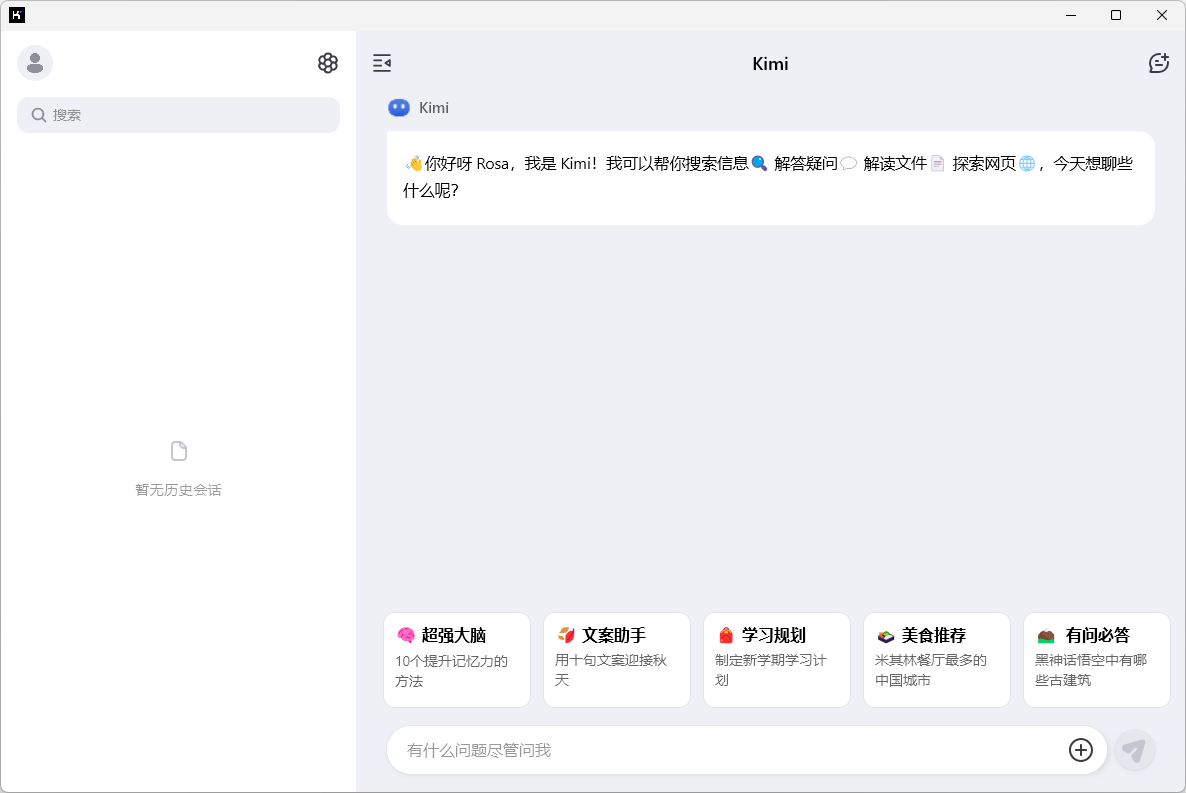1186x793 pixels.
Task: Minimize the Kimi window
Action: [x=1070, y=15]
